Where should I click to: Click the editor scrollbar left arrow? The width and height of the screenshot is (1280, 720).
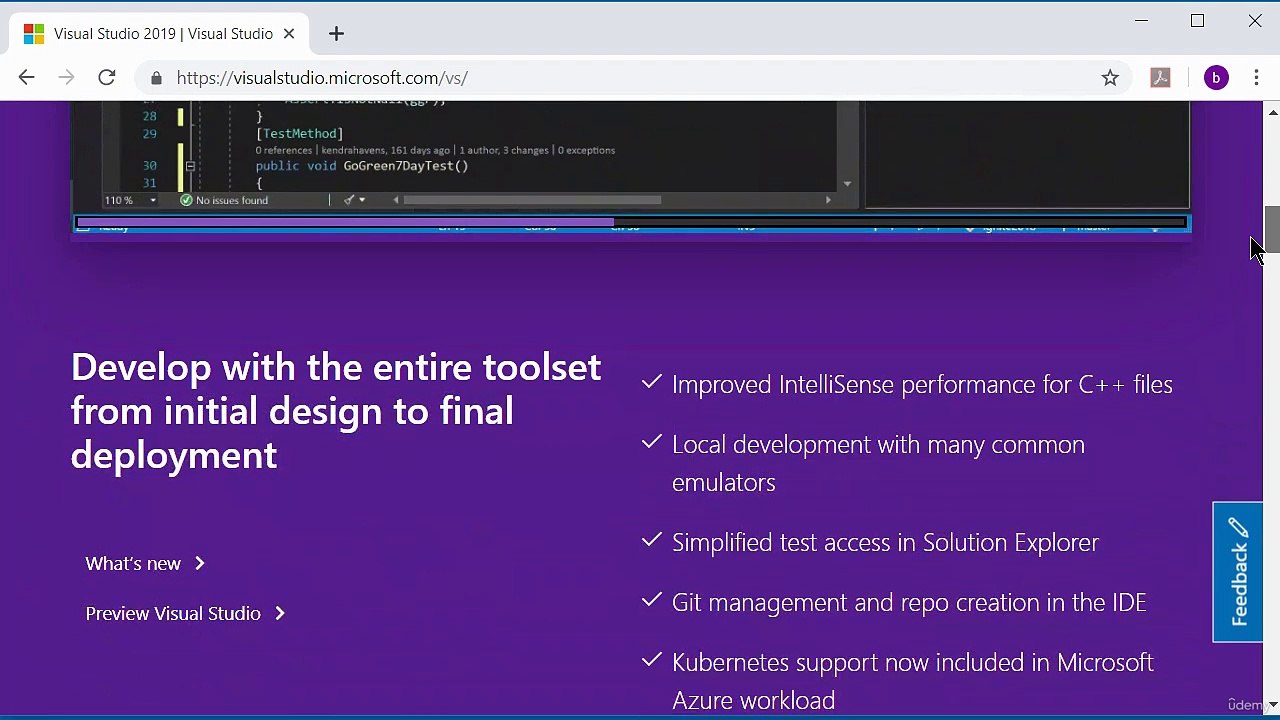(x=396, y=200)
